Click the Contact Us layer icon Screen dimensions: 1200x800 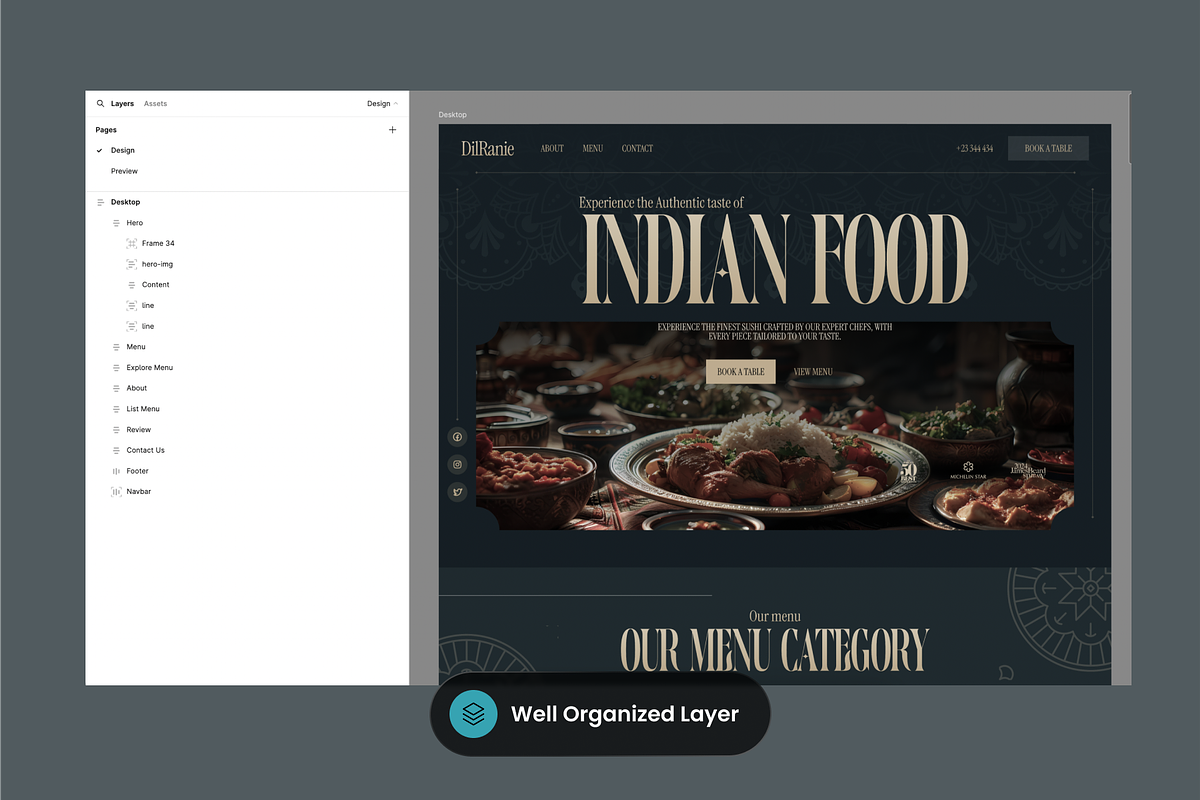click(116, 450)
